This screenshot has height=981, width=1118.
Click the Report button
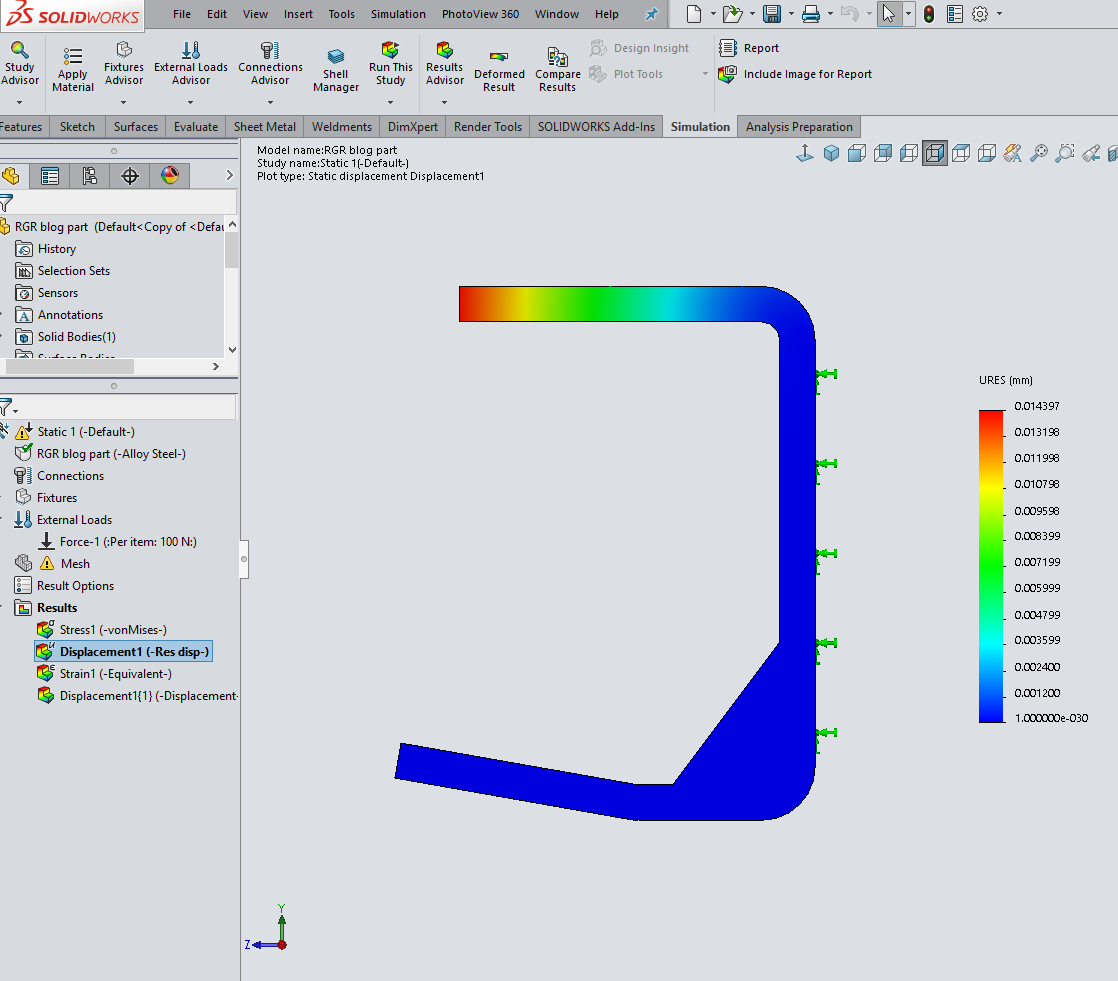[x=749, y=48]
